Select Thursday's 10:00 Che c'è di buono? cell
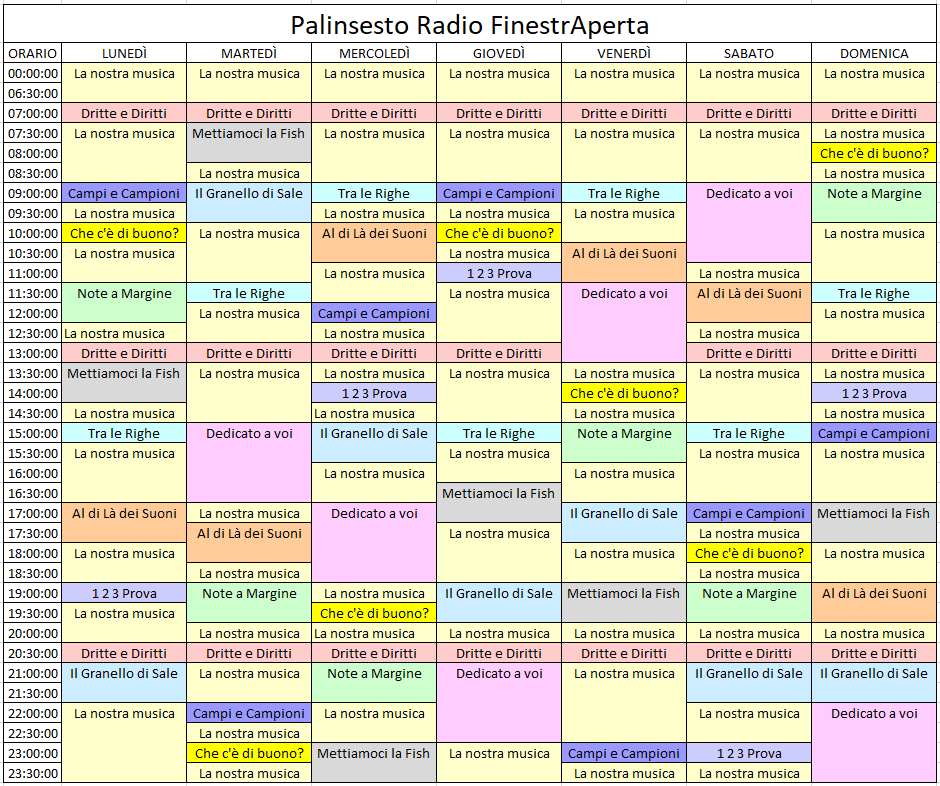Screen dimensions: 940x786 tap(499, 233)
